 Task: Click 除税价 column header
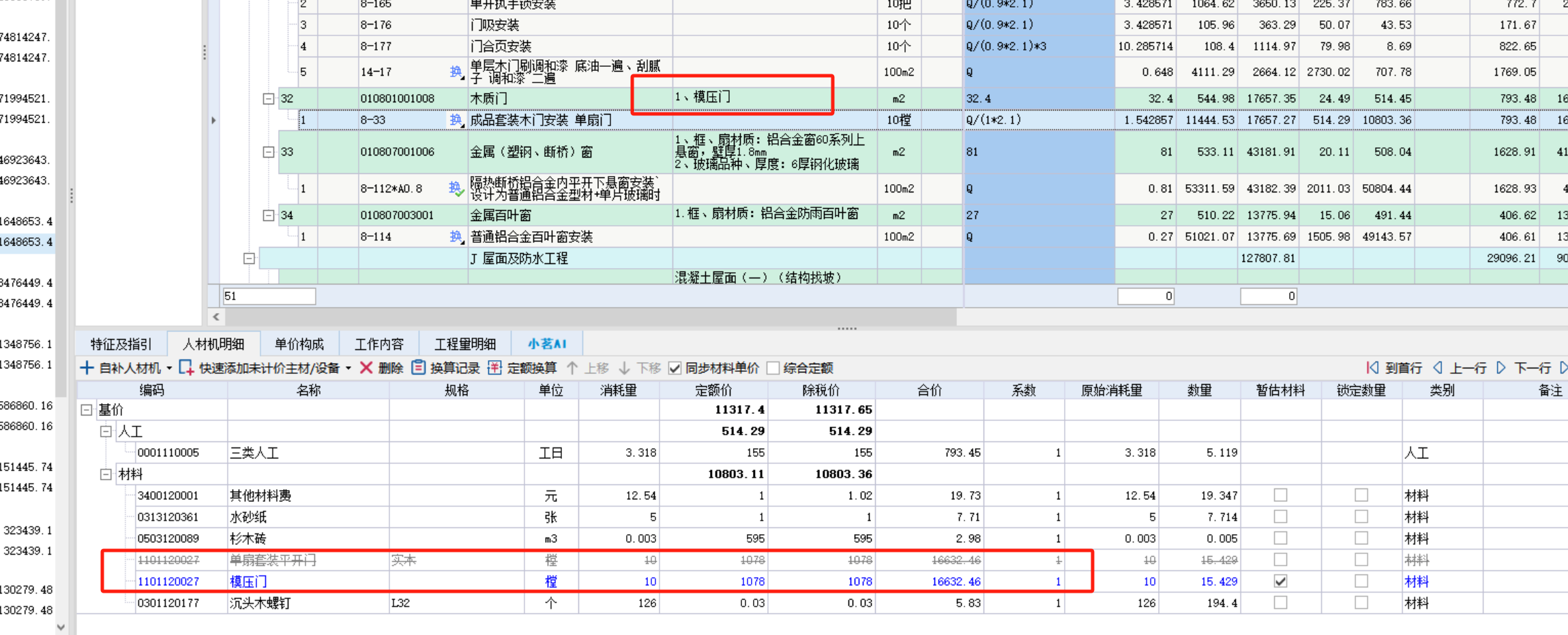point(822,391)
